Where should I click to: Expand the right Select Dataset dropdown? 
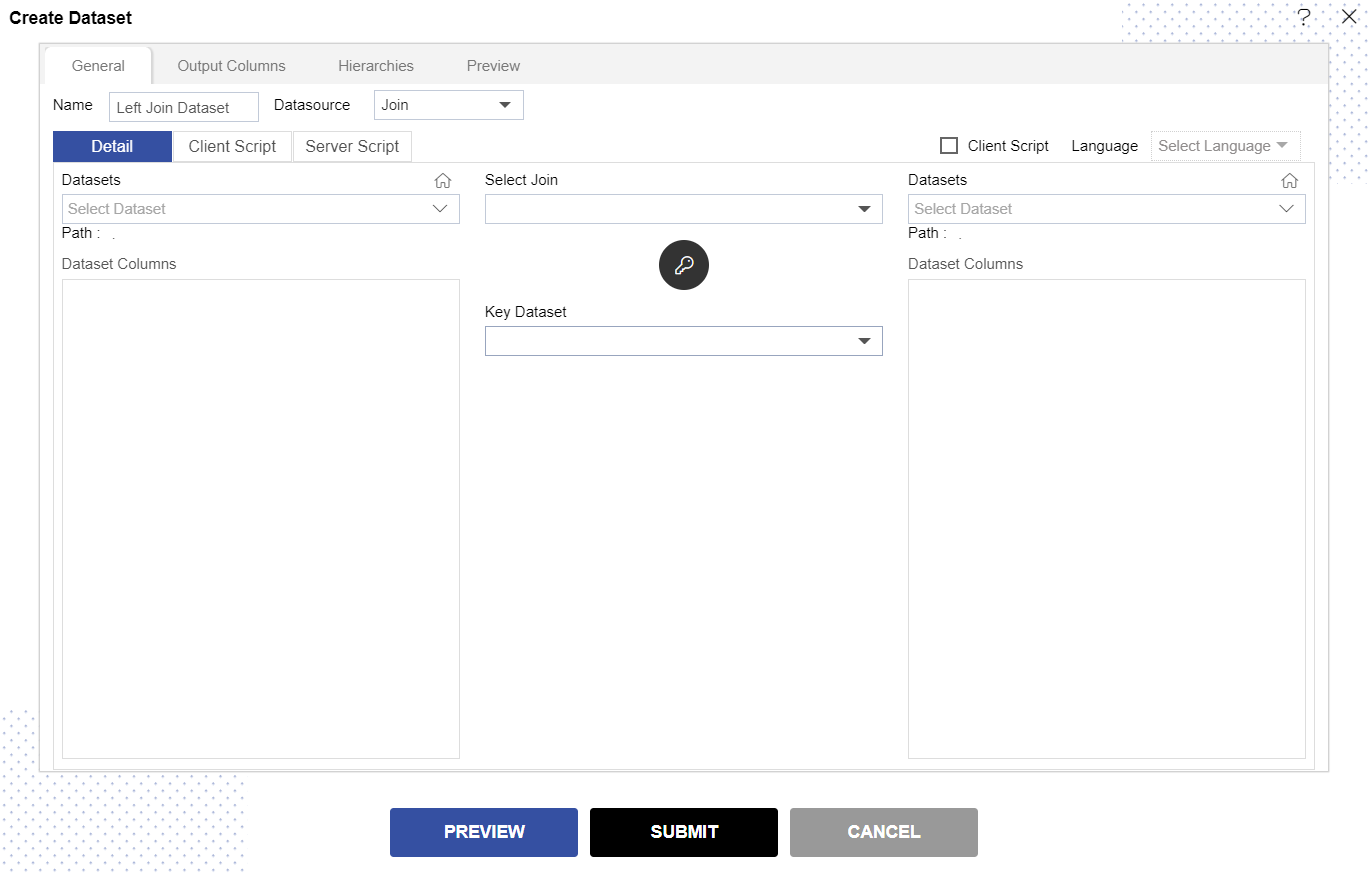[x=1107, y=209]
